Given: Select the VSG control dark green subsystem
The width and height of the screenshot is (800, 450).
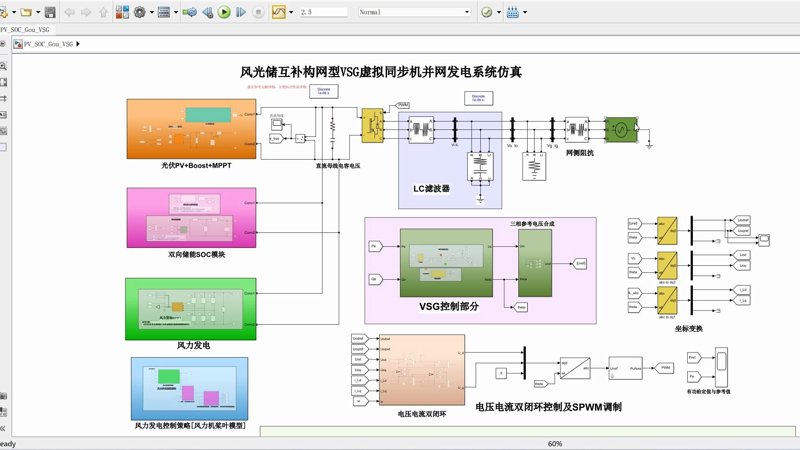Looking at the screenshot, I should pos(446,263).
